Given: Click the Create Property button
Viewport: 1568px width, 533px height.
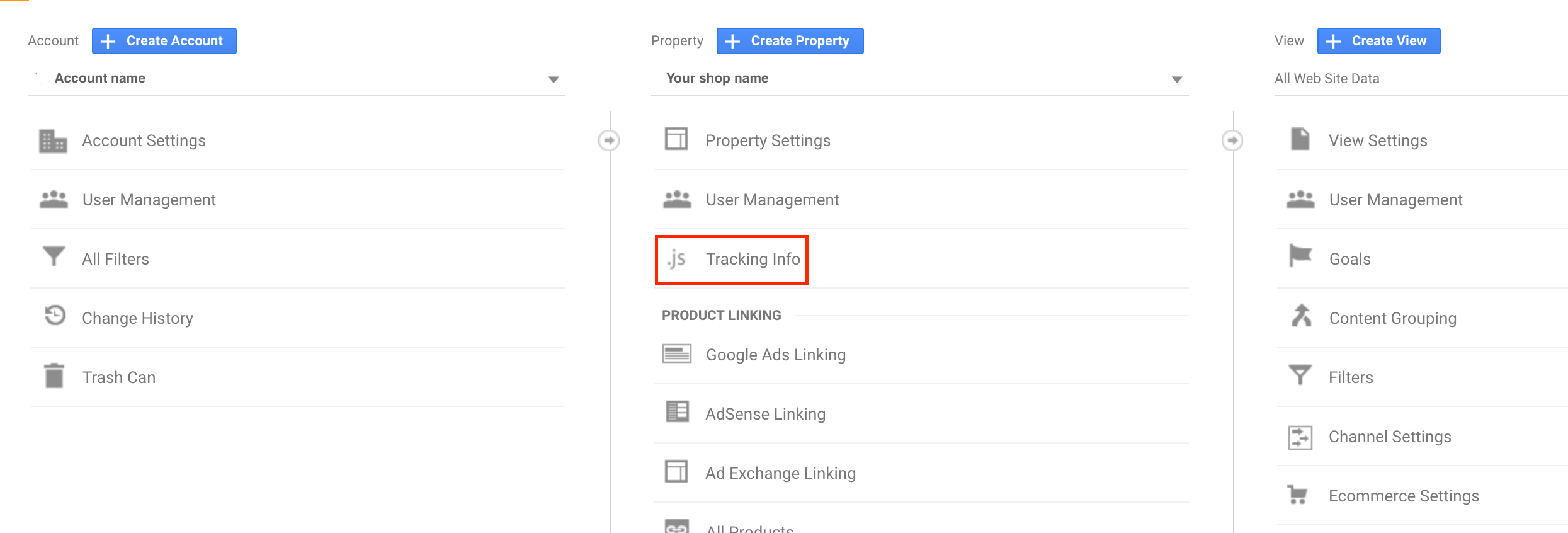Looking at the screenshot, I should point(790,41).
